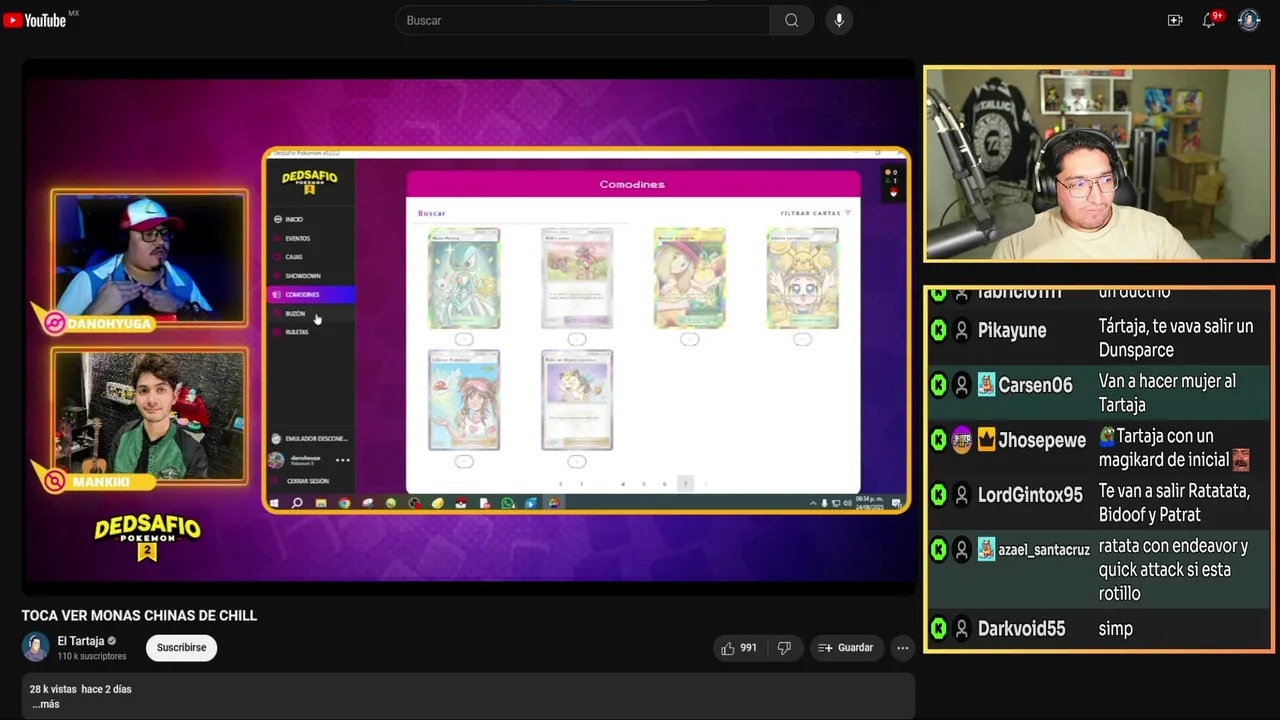This screenshot has height=720, width=1280.
Task: Click Cerrar Sesión in the sidebar
Action: coord(307,481)
